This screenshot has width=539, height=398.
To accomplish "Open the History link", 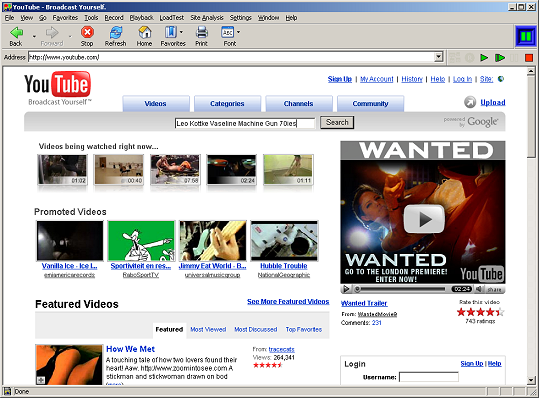I will (412, 79).
